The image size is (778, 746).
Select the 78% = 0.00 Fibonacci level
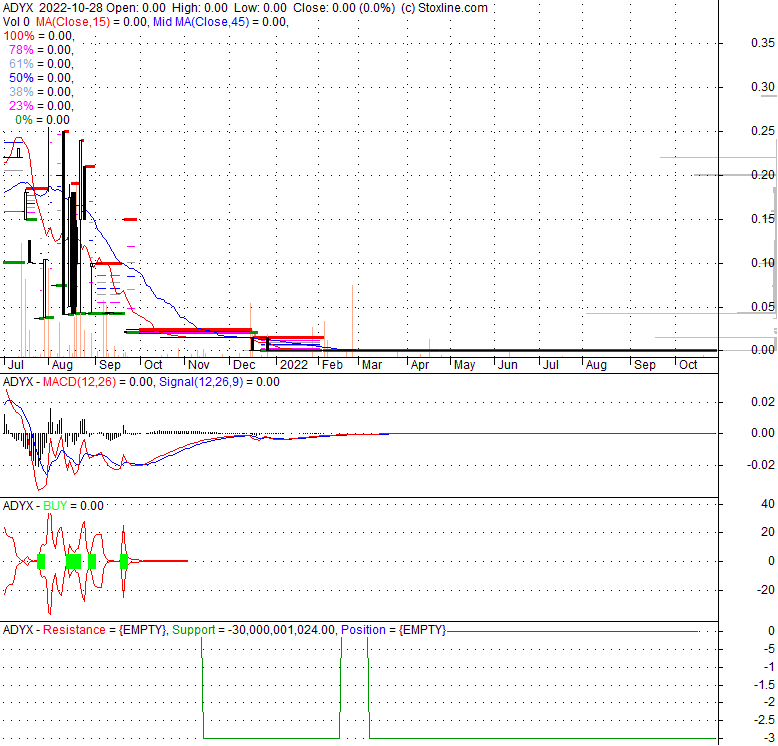coord(41,50)
